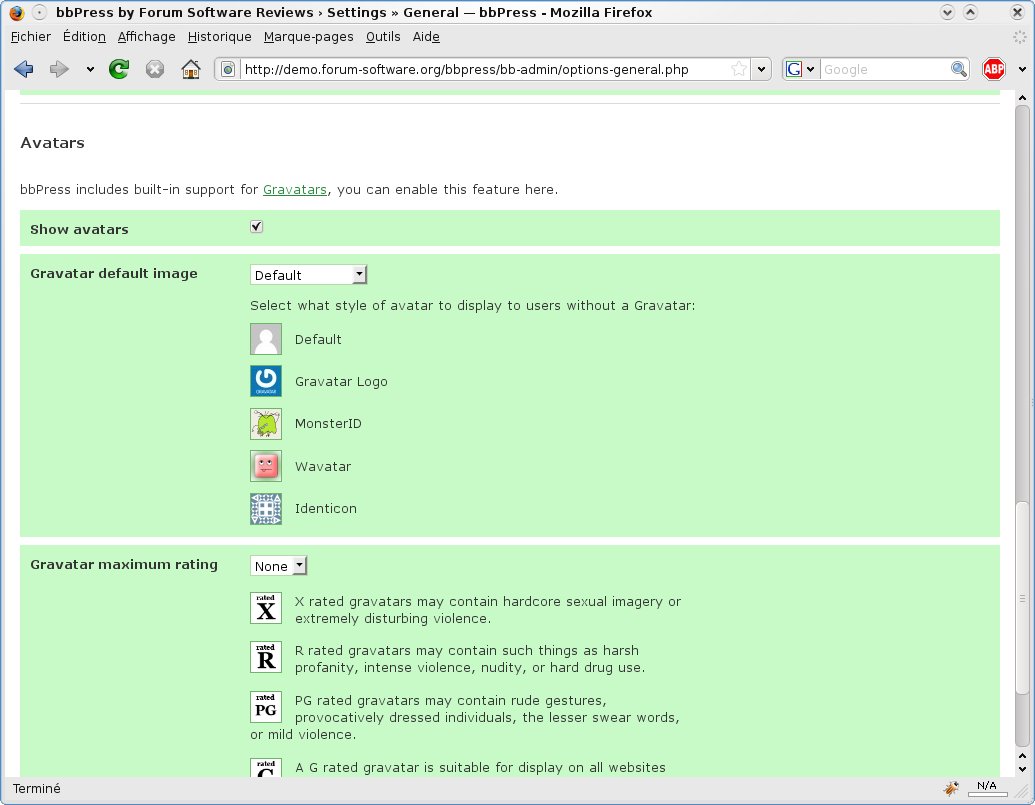Click the throbber activity icon right of the menu bar

coord(1020,37)
